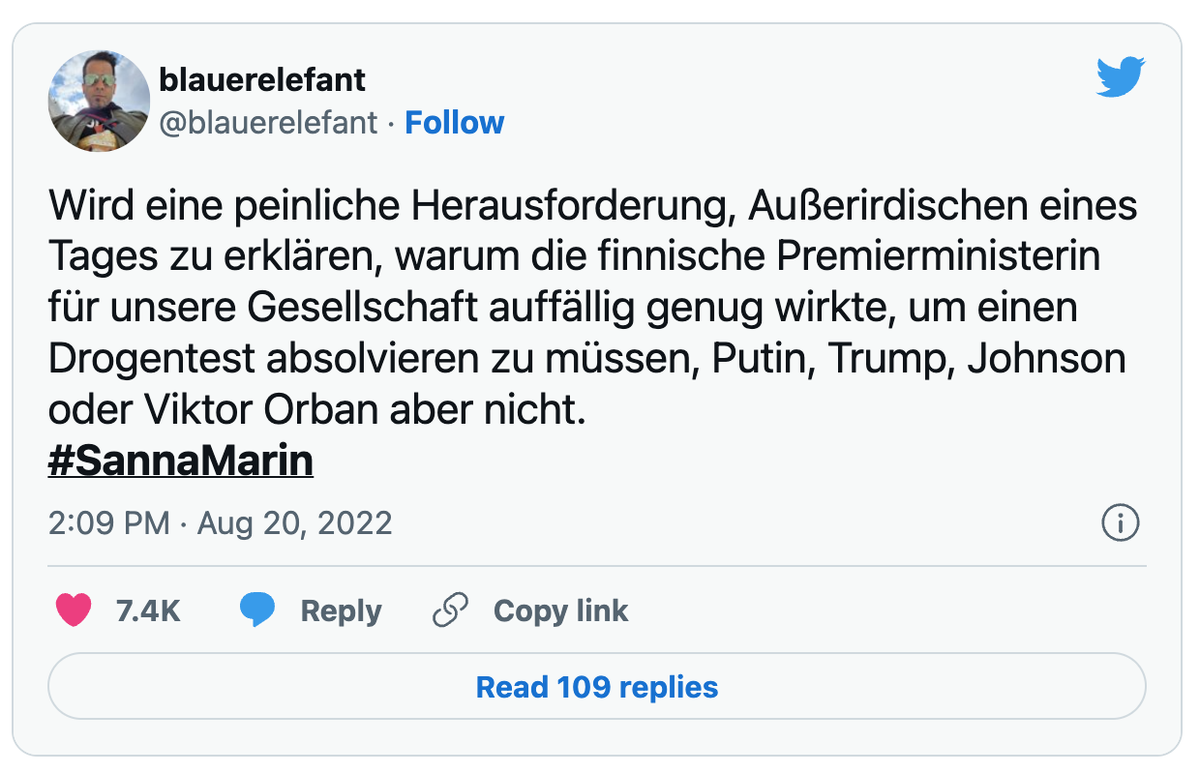
Task: Like the tweet with the heart icon
Action: coord(74,610)
